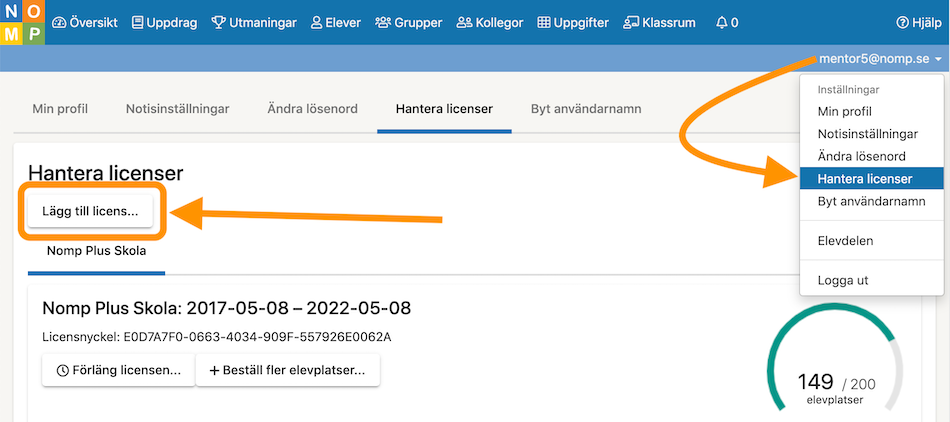Choose Logga ut from menu
Image resolution: width=950 pixels, height=422 pixels.
coord(843,280)
